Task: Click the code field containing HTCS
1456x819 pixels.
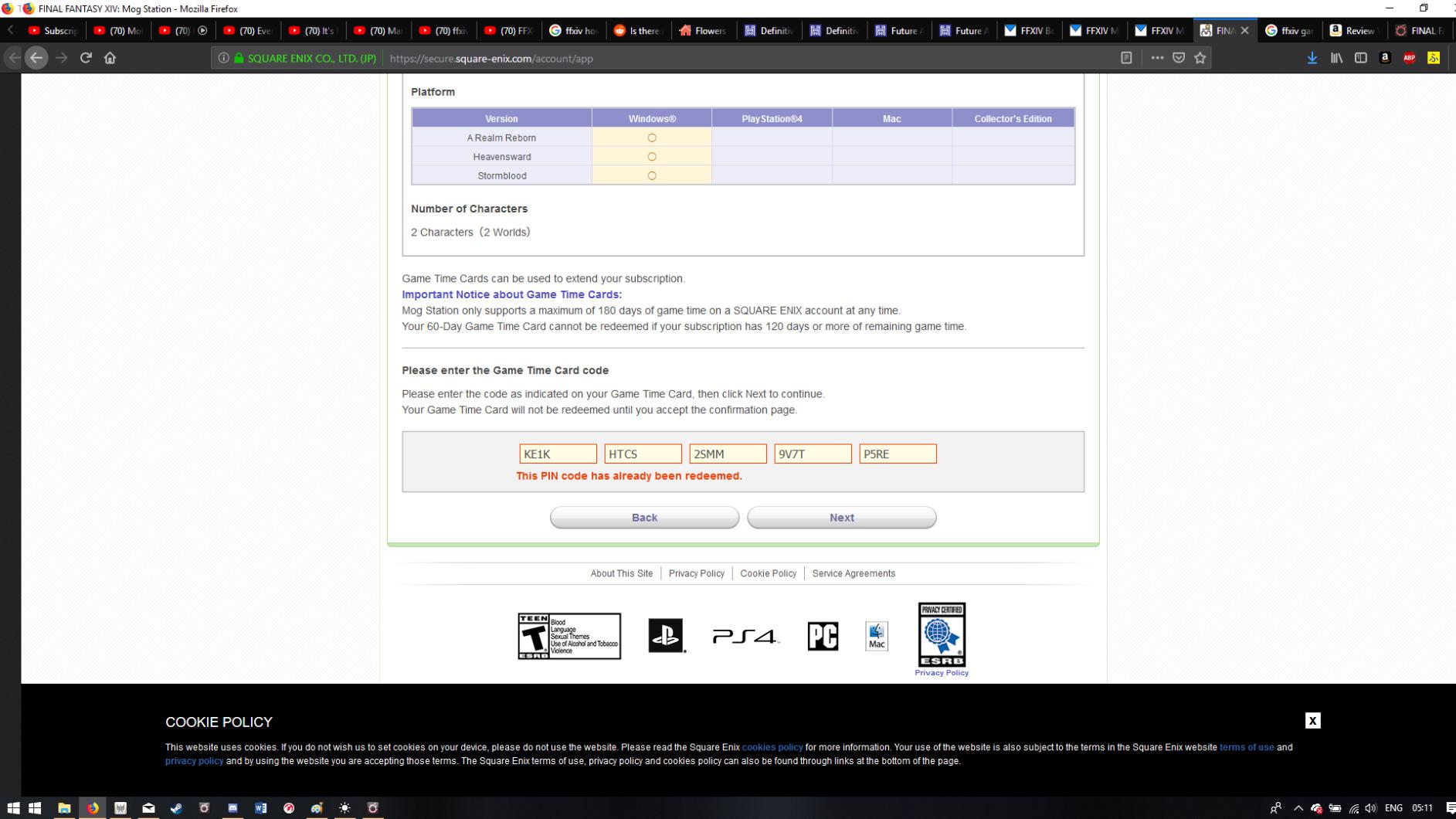Action: click(643, 454)
